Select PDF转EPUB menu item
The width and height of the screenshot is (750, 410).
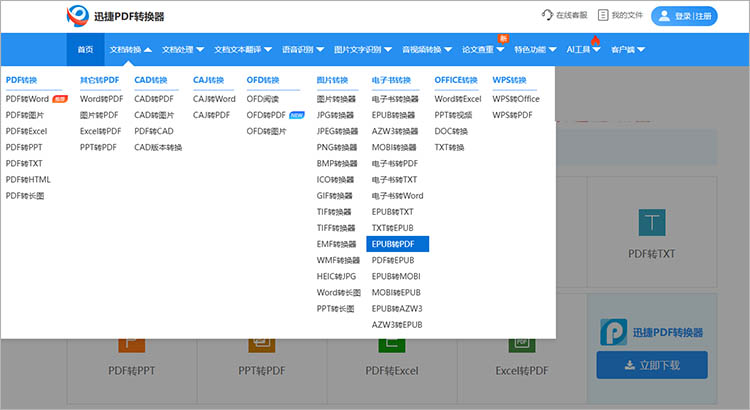(393, 260)
